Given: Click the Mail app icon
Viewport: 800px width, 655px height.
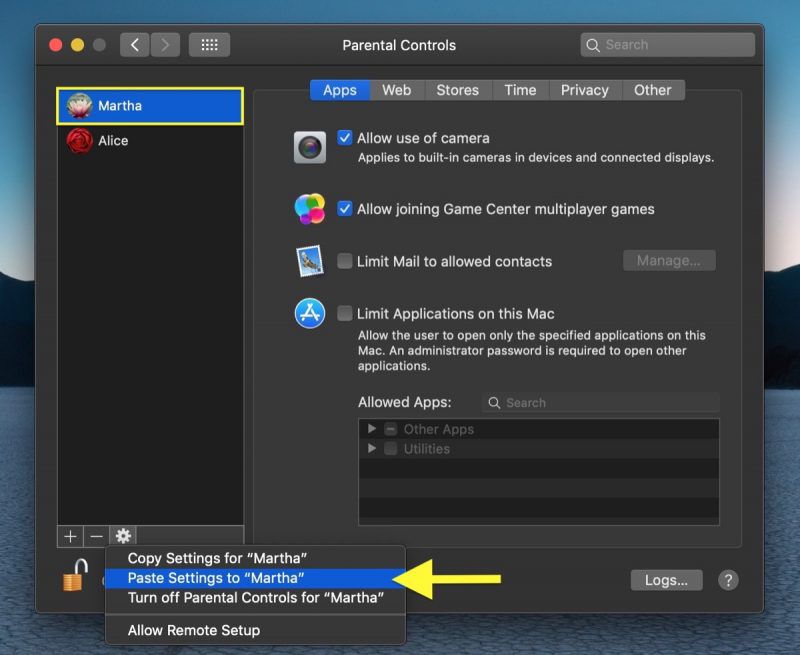Looking at the screenshot, I should click(310, 261).
